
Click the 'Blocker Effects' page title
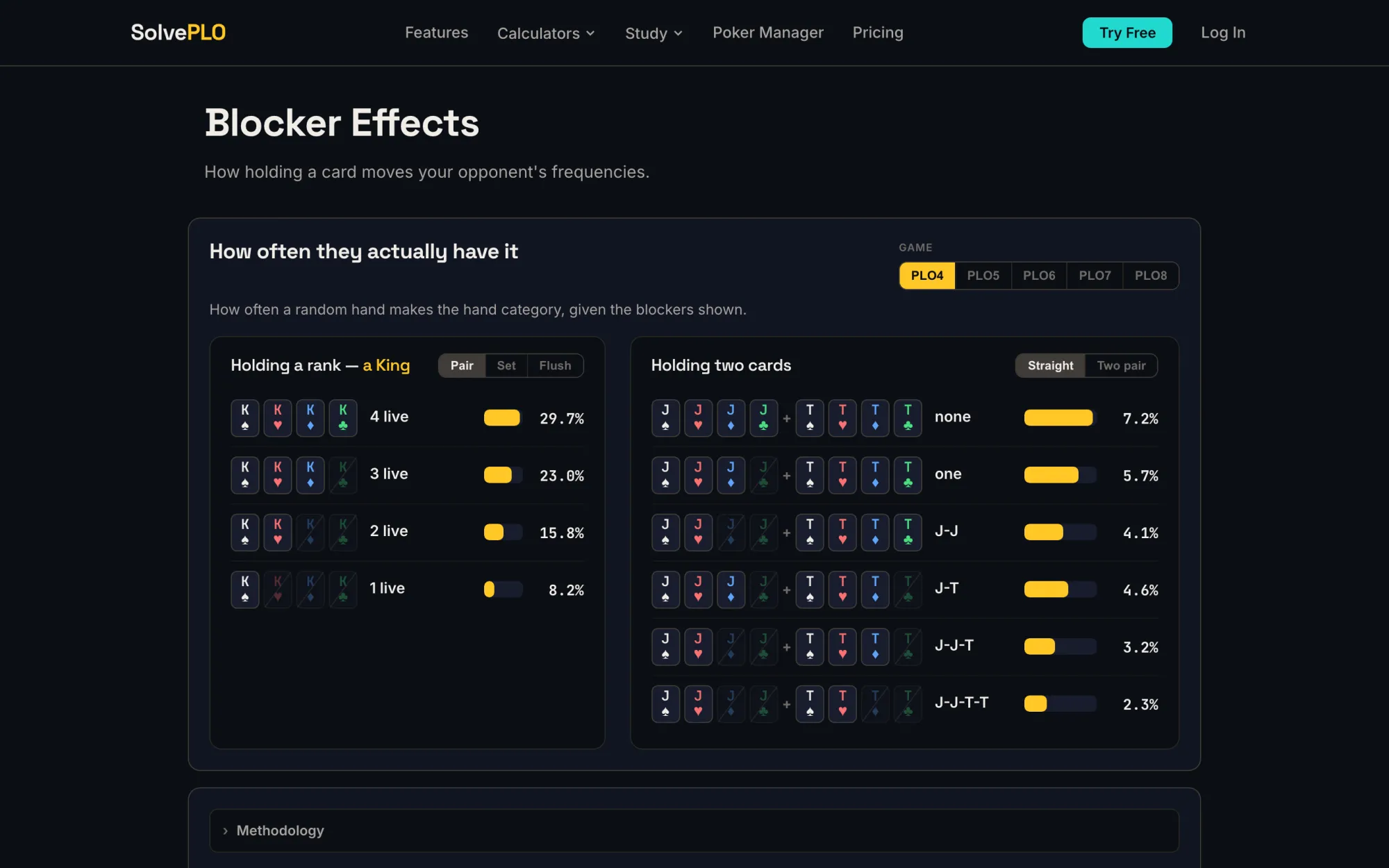[x=342, y=123]
